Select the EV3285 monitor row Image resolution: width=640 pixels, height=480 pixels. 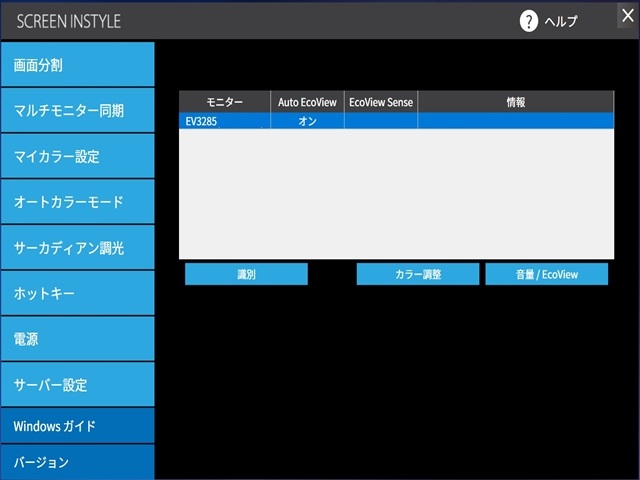396,121
